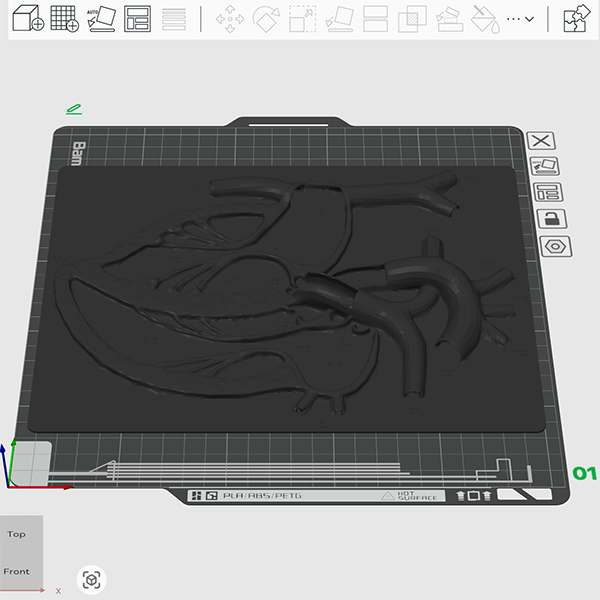Click the Front face of view cube

pos(17,572)
